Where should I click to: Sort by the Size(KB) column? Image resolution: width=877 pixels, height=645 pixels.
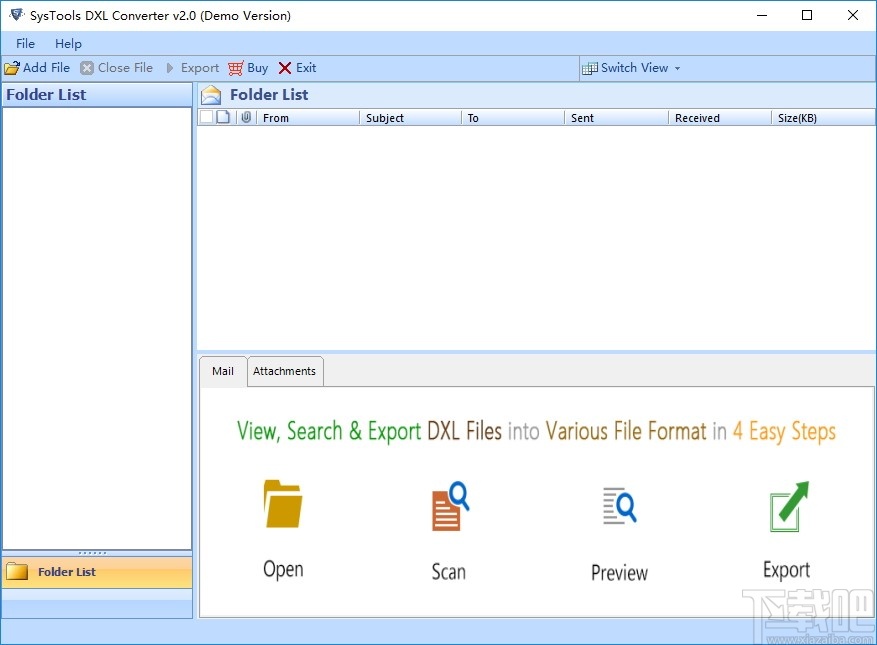coord(823,117)
